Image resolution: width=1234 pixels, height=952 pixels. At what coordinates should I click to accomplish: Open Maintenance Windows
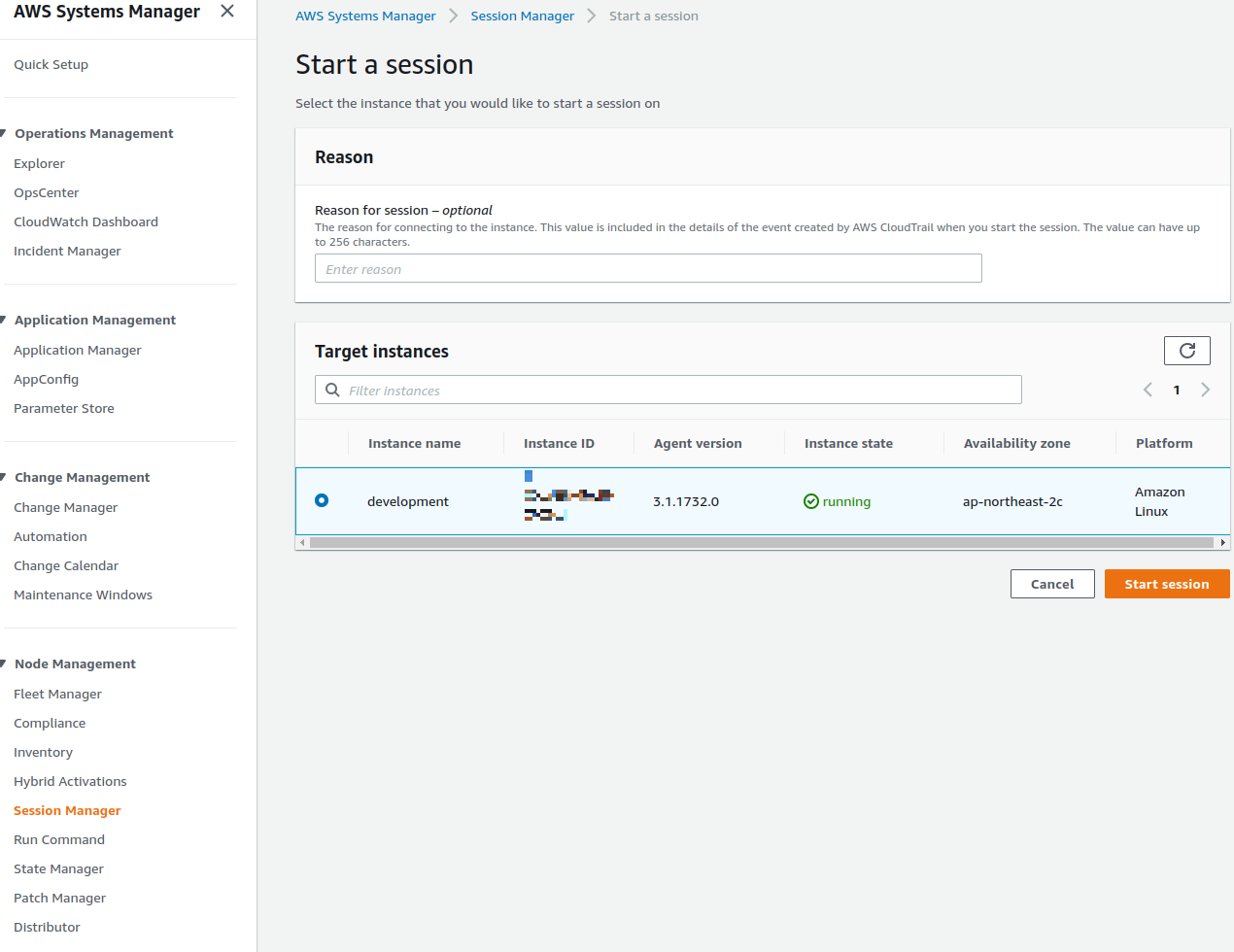(83, 595)
